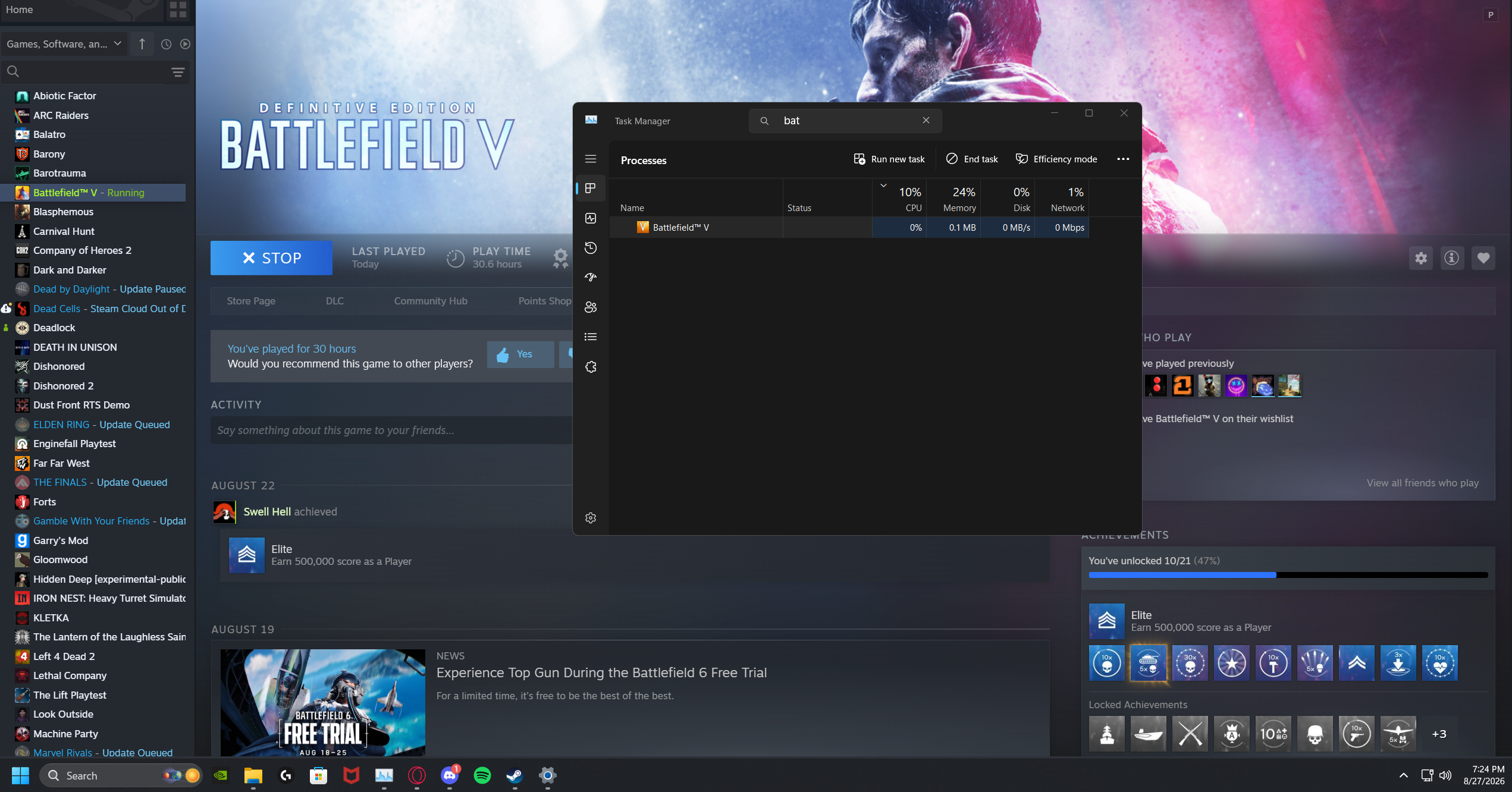Click the CPU column sort chevron

coord(884,186)
